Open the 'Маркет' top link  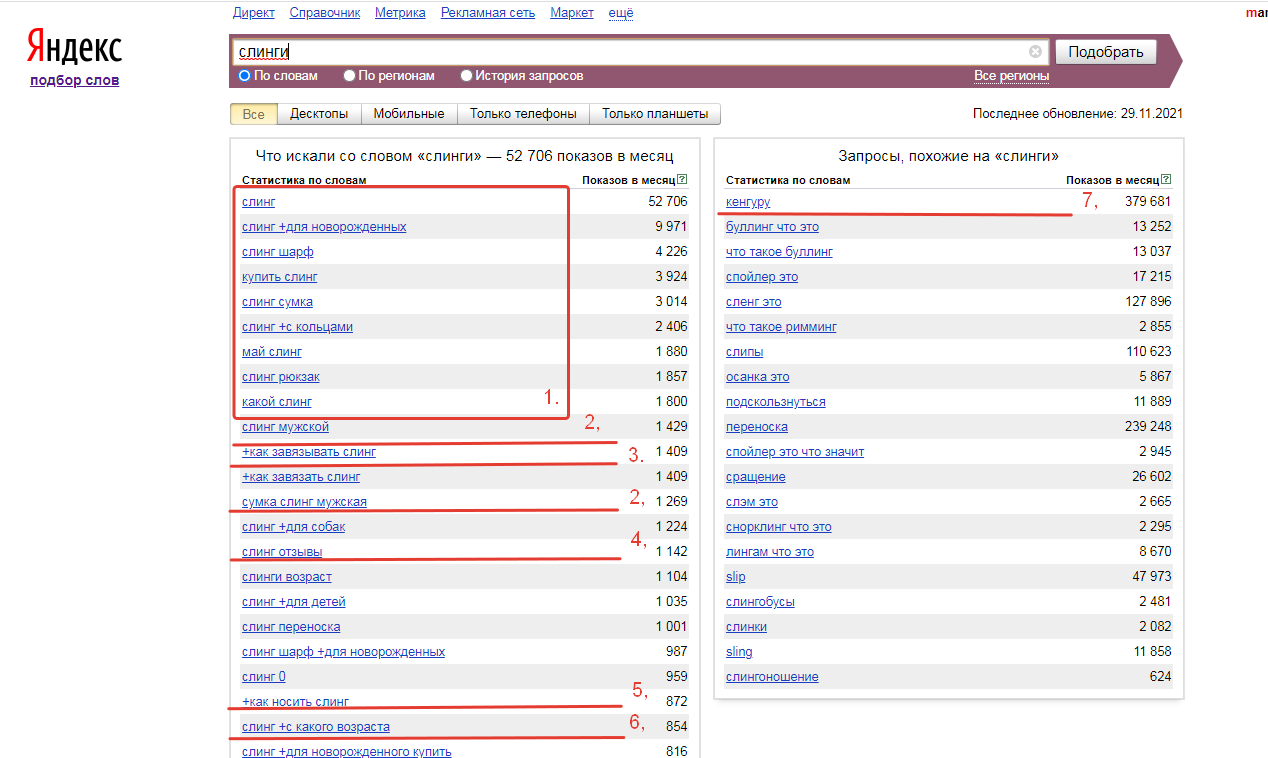(572, 13)
